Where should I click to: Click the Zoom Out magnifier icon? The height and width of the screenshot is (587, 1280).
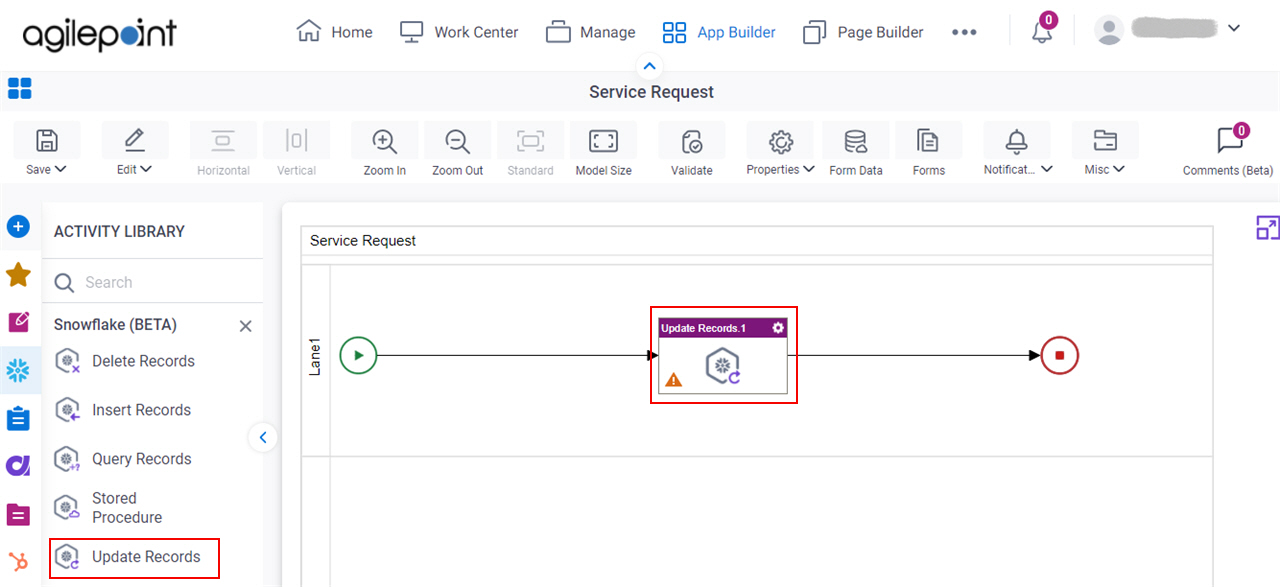click(x=458, y=141)
